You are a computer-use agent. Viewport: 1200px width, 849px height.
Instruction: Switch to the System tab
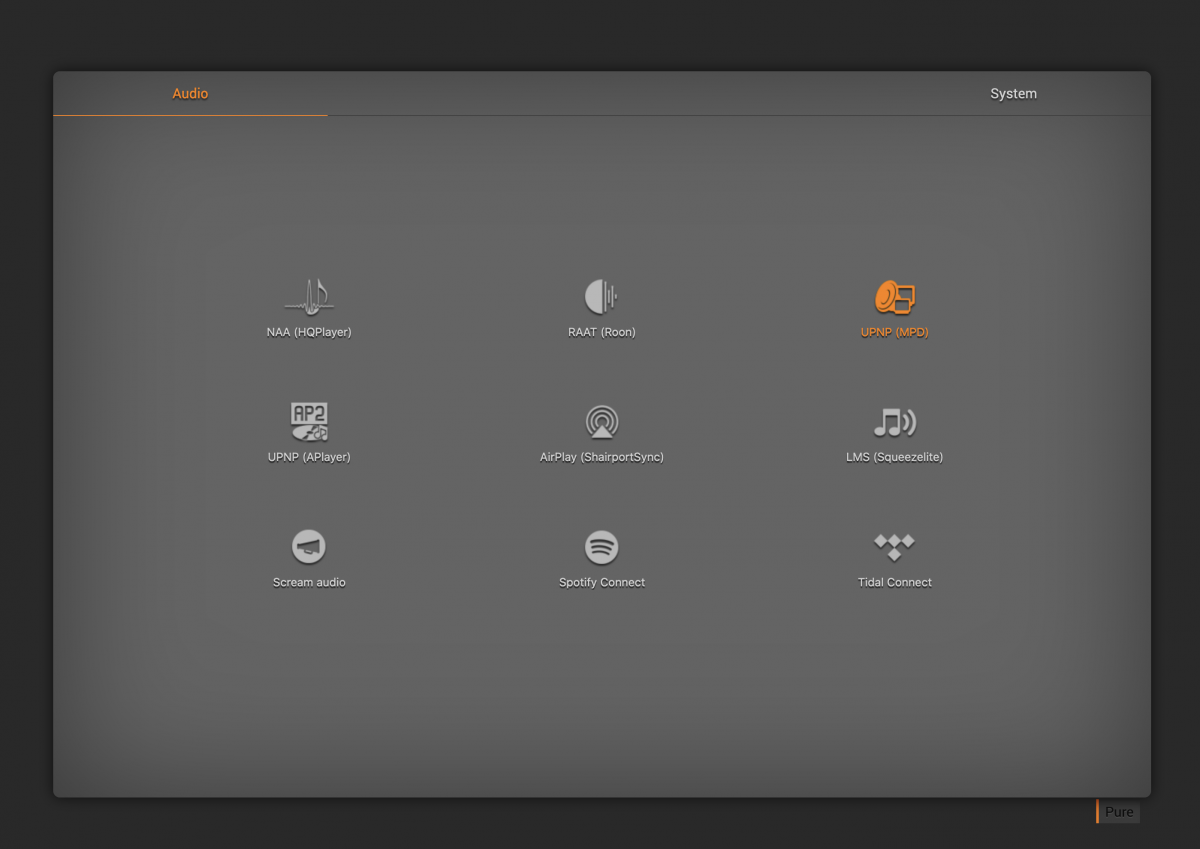(x=1013, y=94)
